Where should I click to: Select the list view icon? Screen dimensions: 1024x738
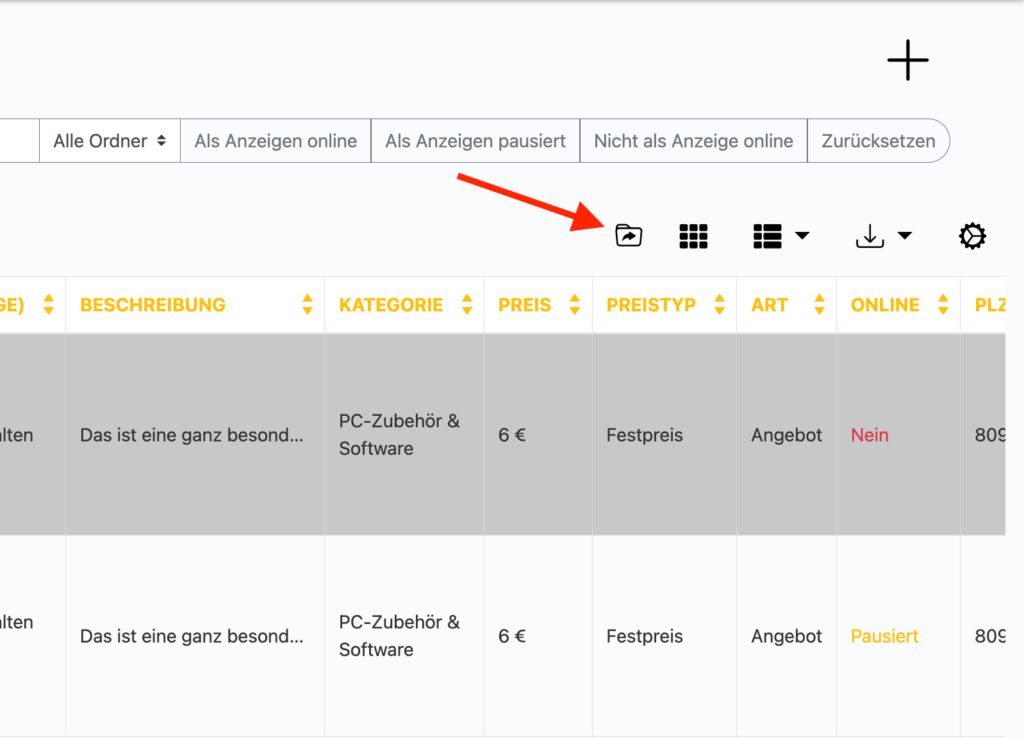pyautogui.click(x=767, y=236)
